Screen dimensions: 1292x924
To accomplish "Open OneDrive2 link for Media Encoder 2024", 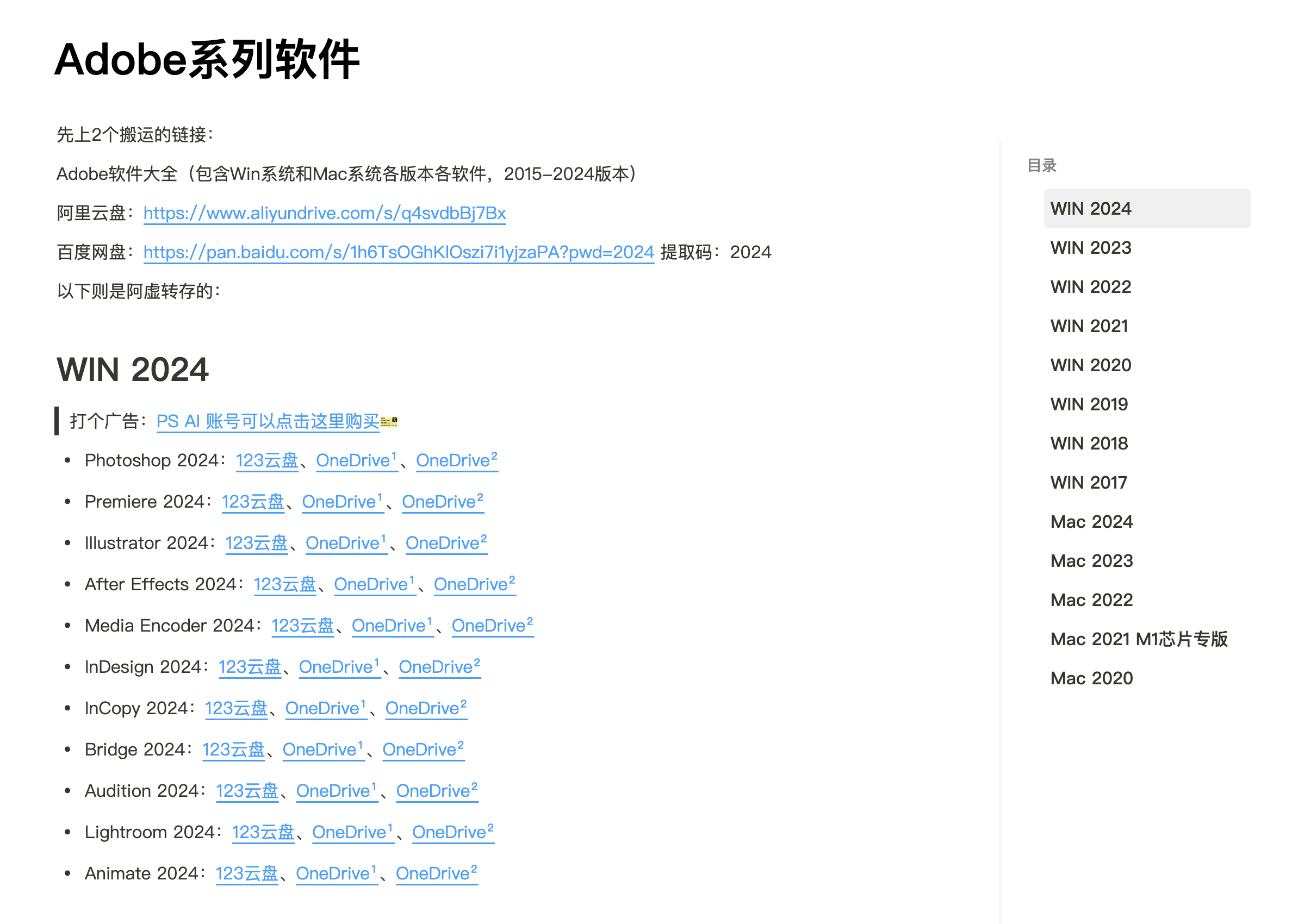I will tap(492, 626).
